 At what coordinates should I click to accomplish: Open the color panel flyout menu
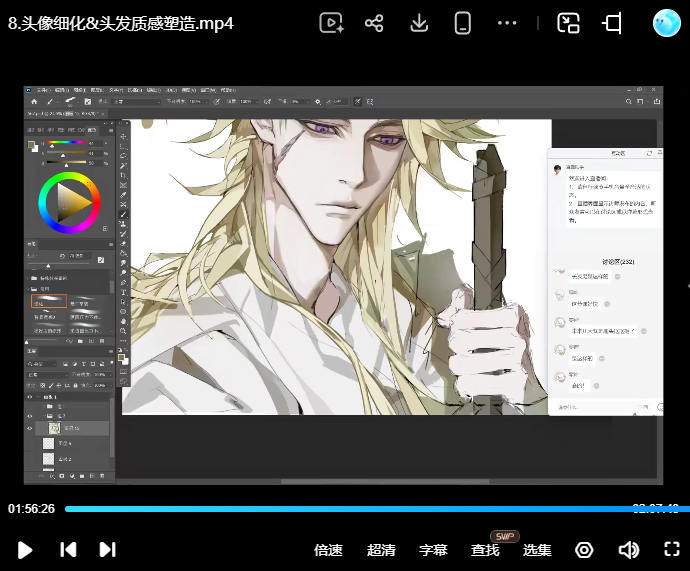(x=110, y=130)
